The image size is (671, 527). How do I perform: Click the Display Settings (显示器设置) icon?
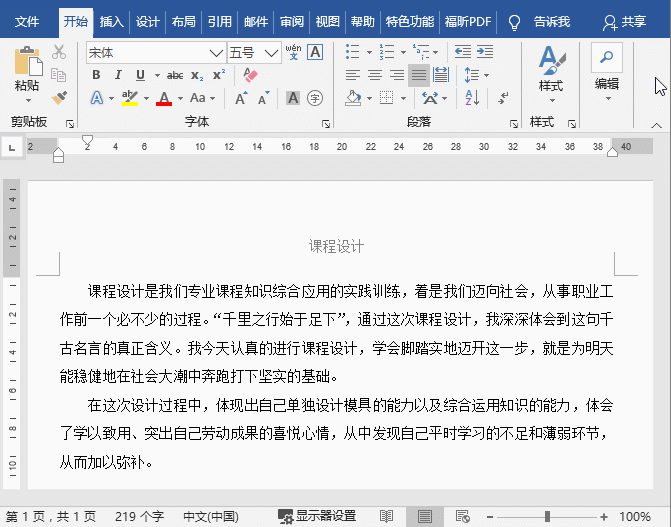click(x=285, y=516)
